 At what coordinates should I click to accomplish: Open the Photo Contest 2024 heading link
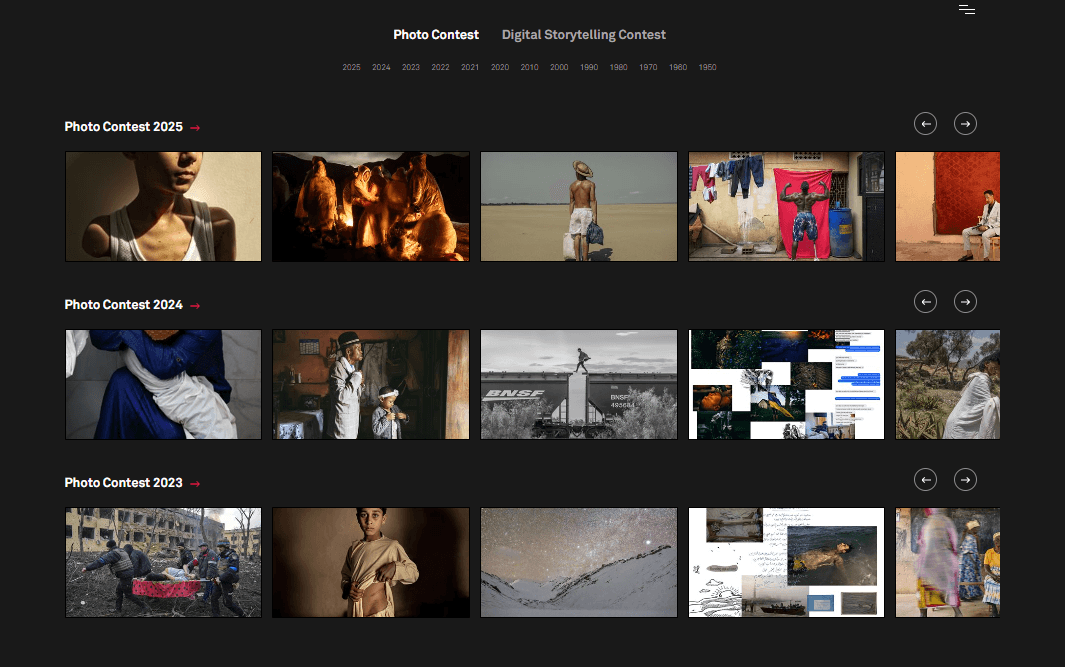click(x=124, y=305)
